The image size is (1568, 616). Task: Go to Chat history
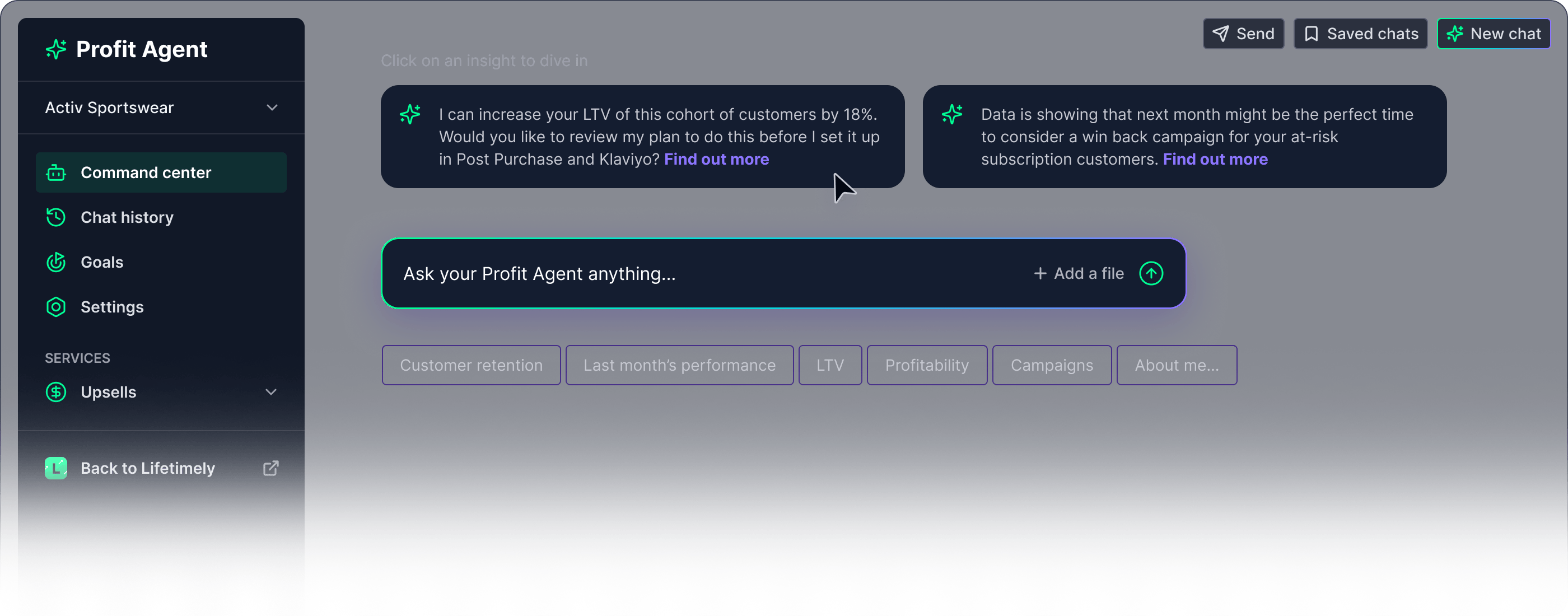pos(161,217)
